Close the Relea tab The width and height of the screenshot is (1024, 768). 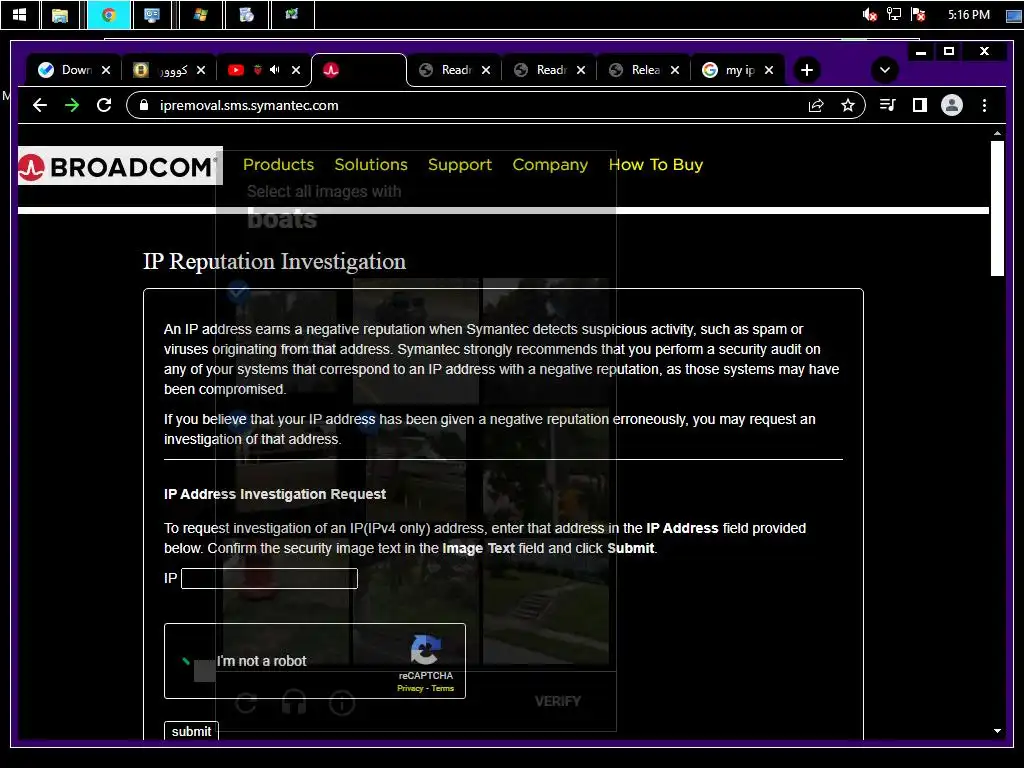pos(675,70)
